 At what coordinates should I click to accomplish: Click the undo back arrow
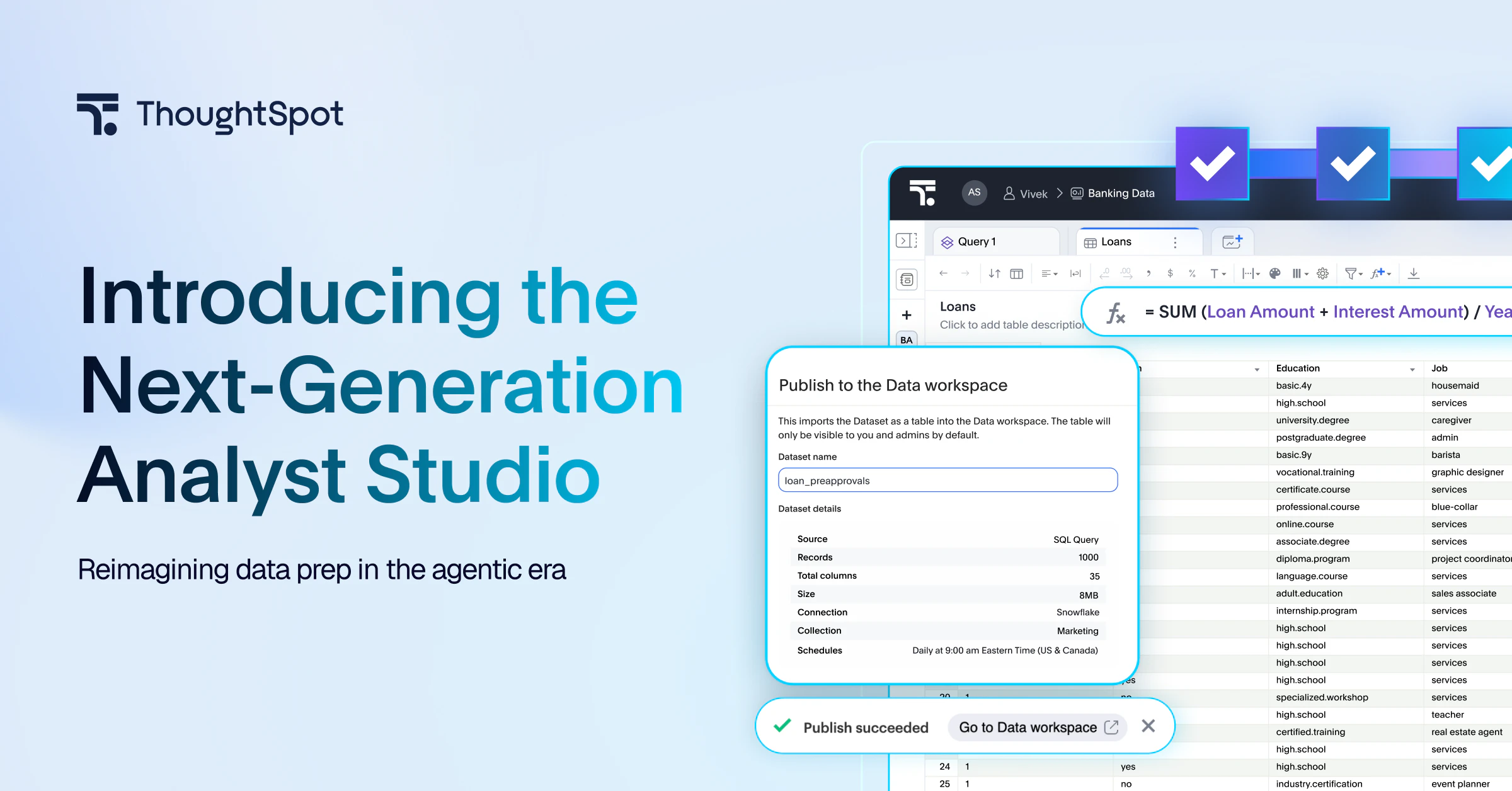[x=943, y=273]
